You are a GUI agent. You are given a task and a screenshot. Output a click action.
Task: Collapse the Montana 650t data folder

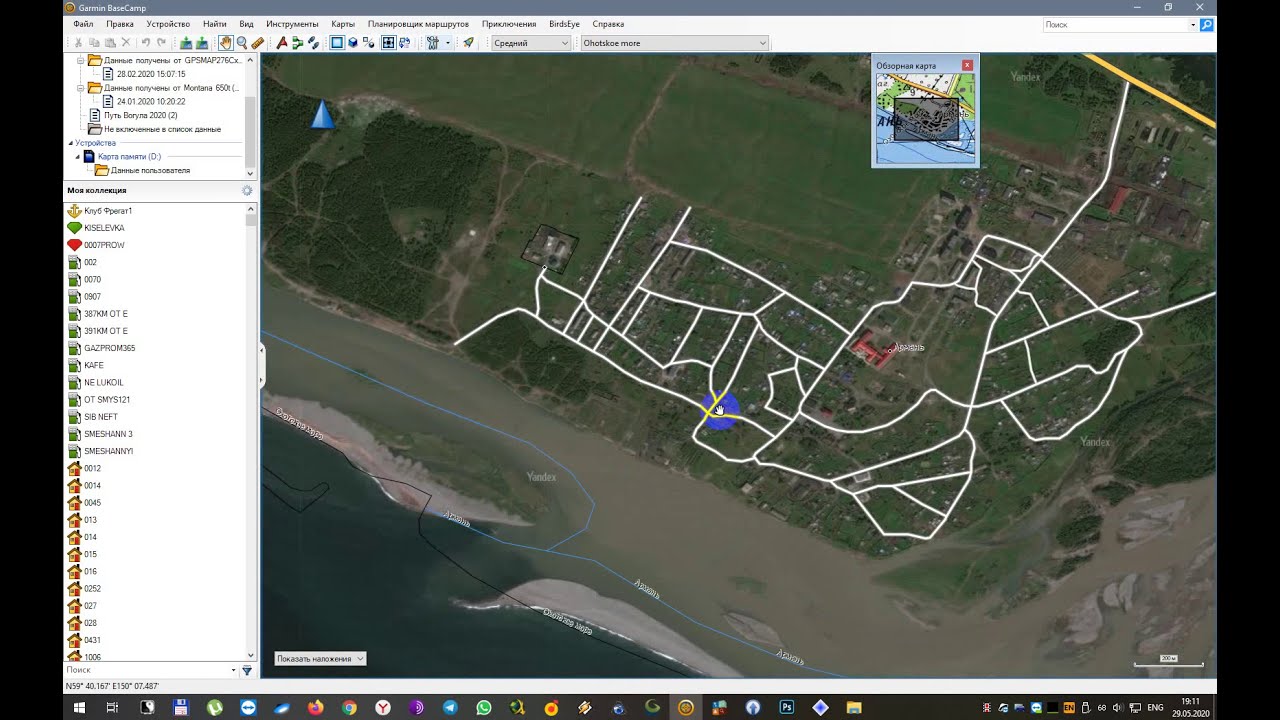[80, 88]
